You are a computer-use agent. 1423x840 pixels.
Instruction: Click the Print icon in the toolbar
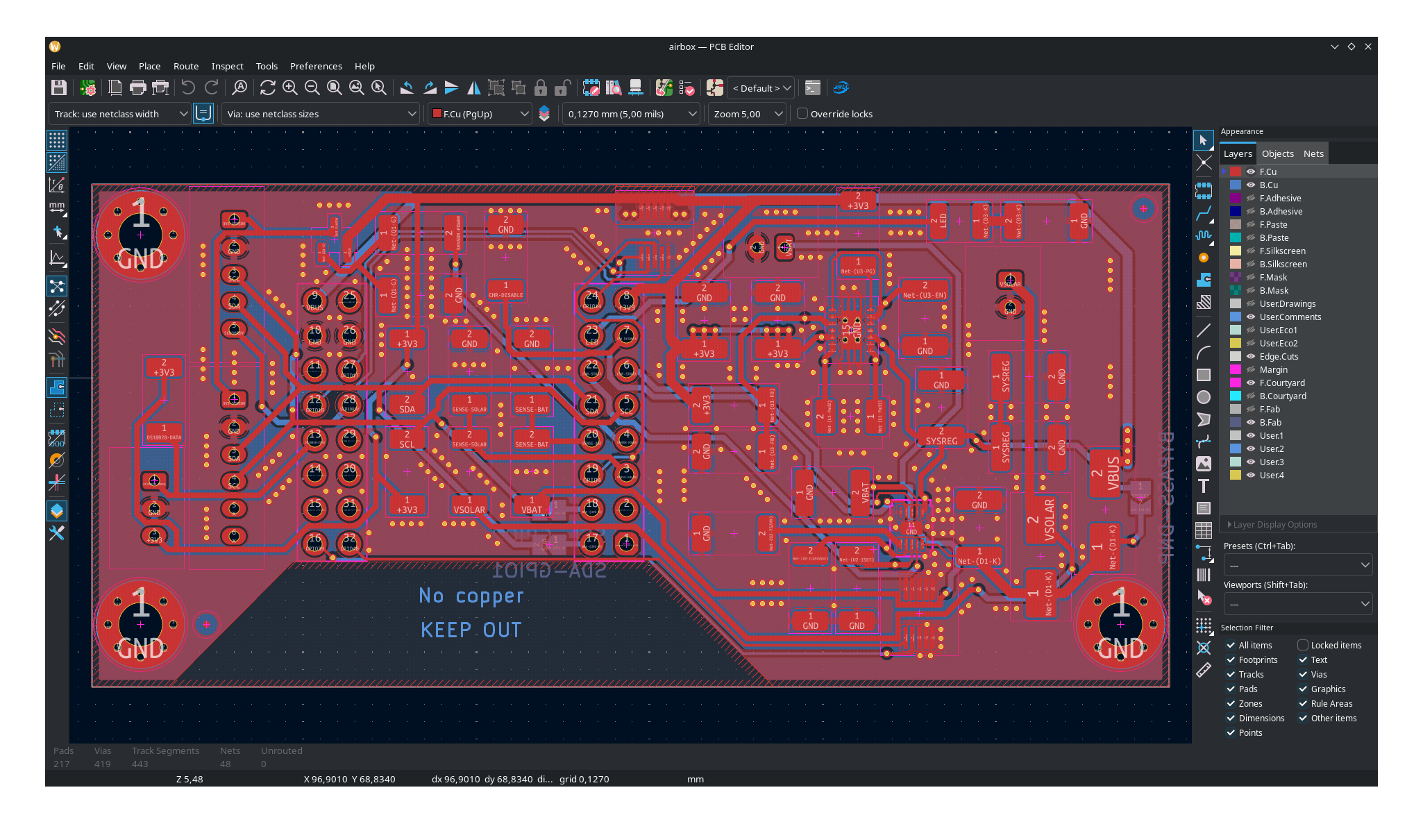click(138, 87)
